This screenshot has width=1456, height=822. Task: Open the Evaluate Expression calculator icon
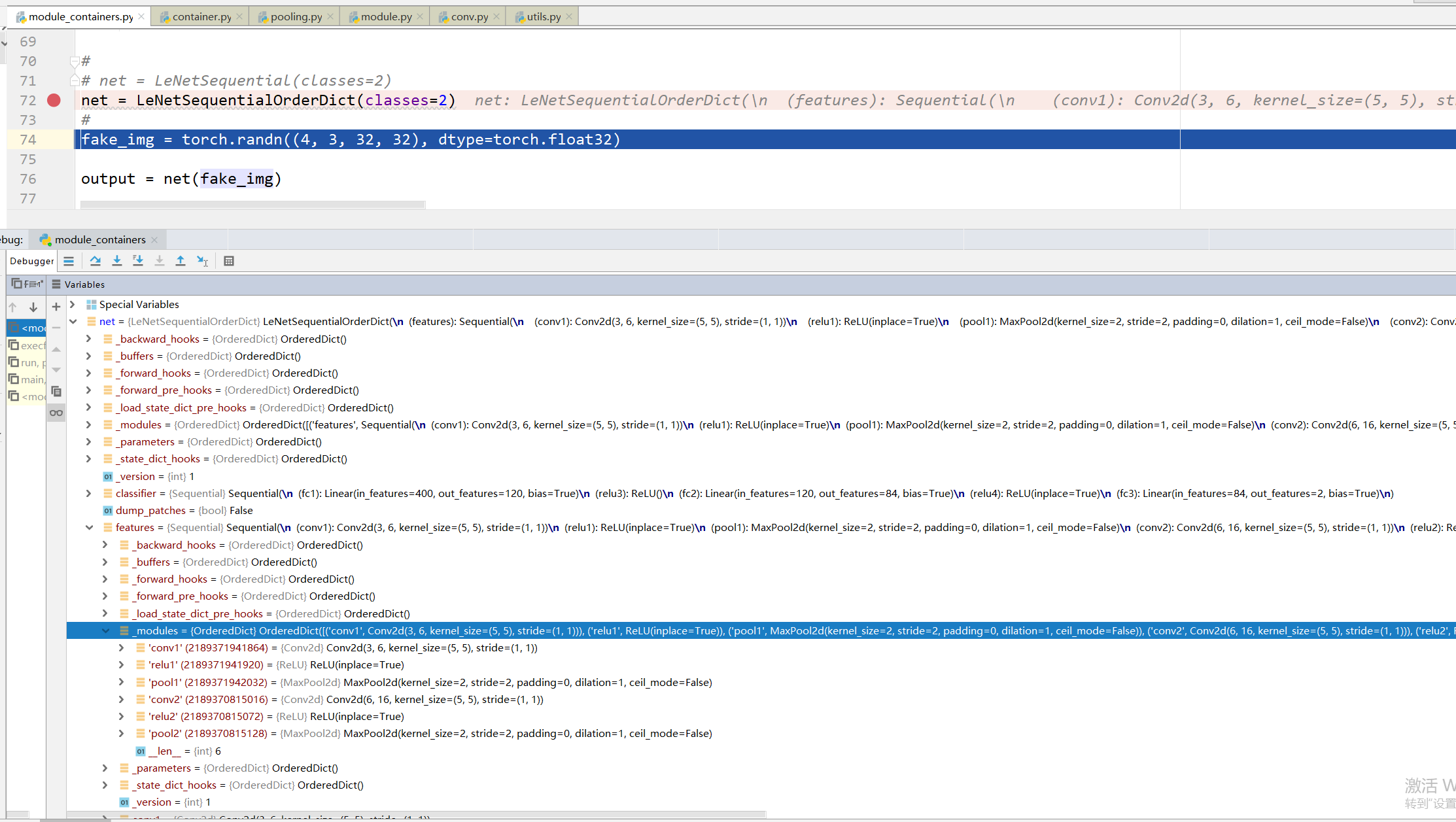[229, 261]
